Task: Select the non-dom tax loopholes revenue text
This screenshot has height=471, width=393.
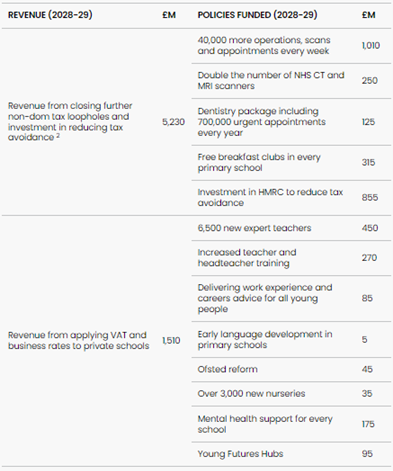Action: (x=70, y=122)
